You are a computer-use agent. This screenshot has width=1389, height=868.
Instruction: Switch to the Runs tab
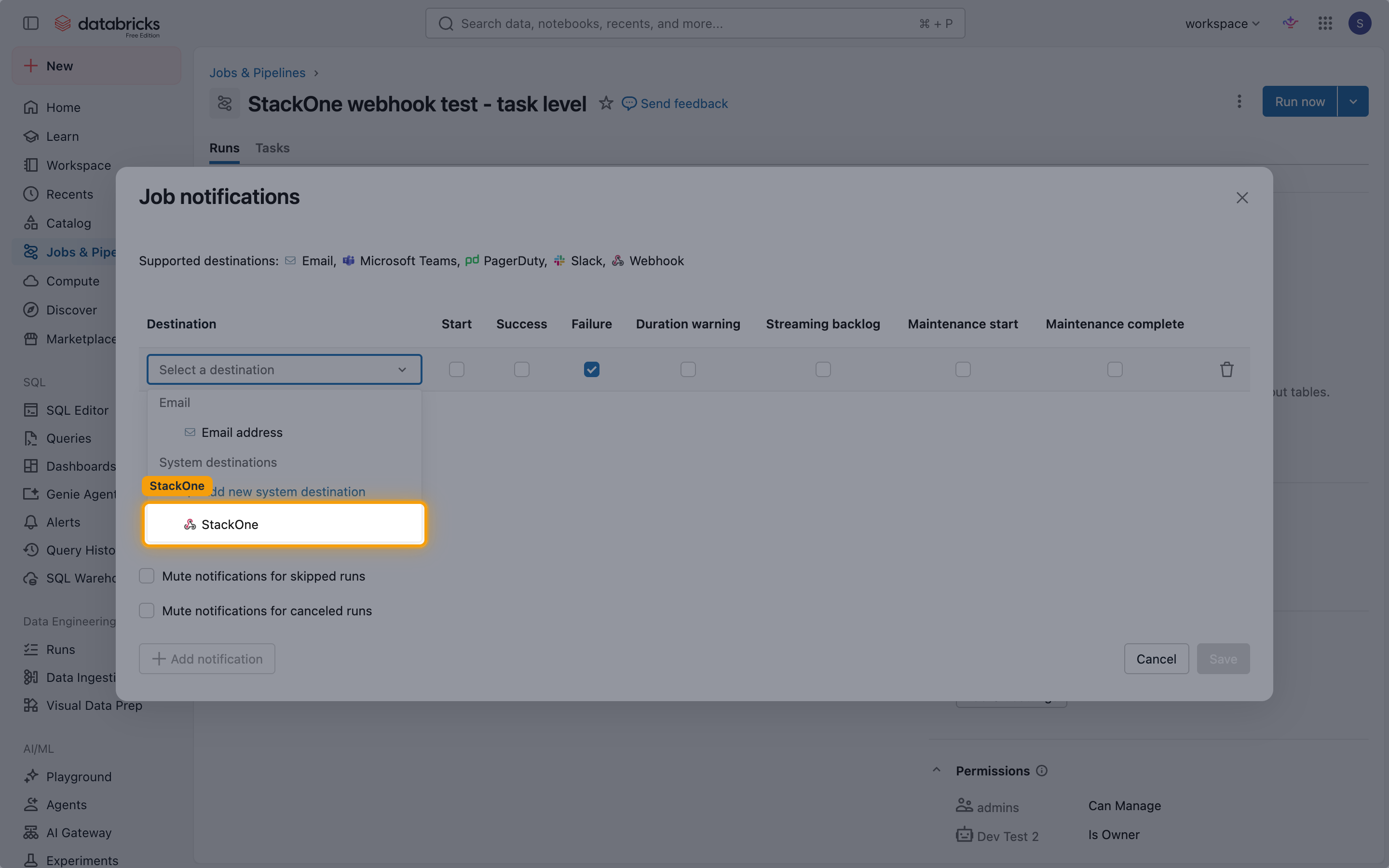pyautogui.click(x=224, y=148)
